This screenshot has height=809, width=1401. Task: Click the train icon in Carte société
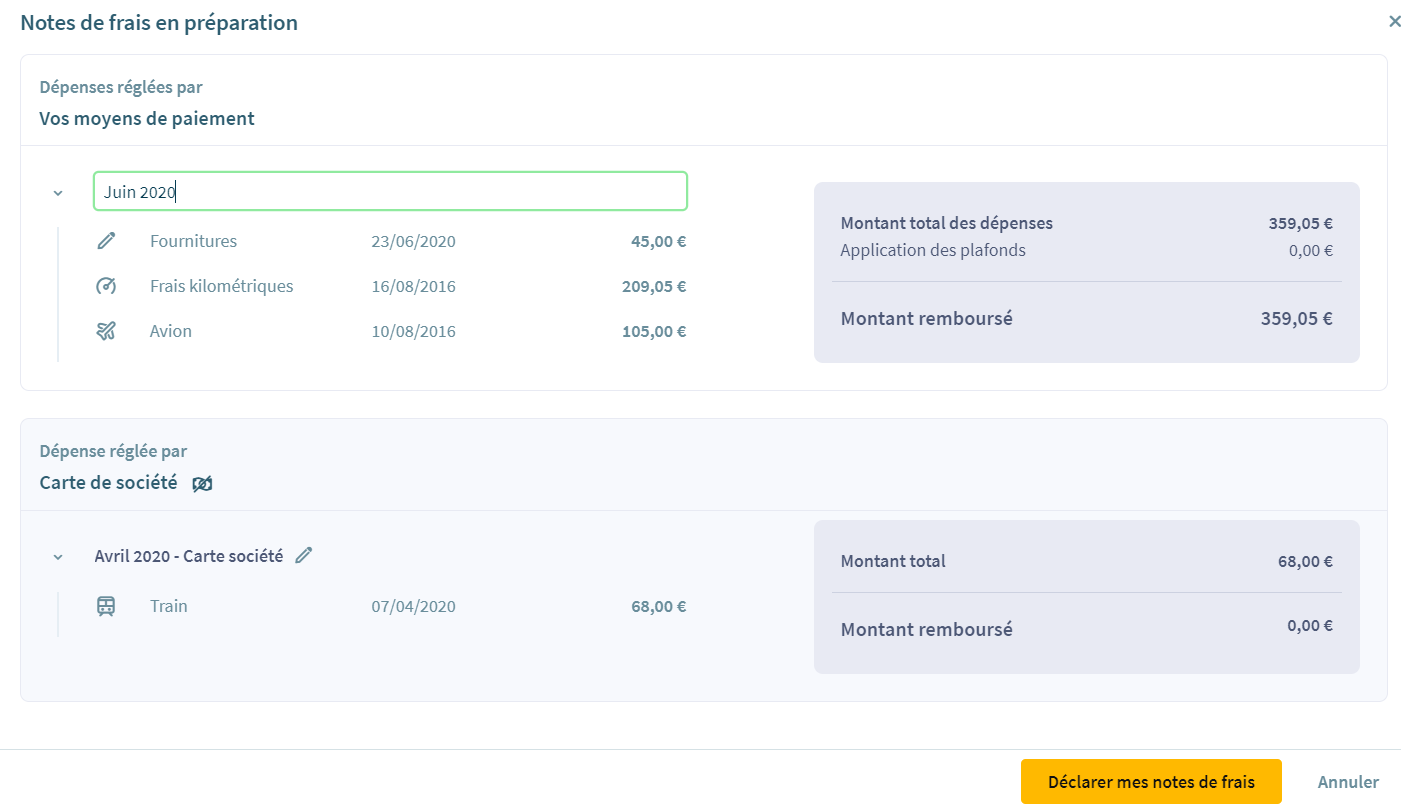tap(106, 606)
